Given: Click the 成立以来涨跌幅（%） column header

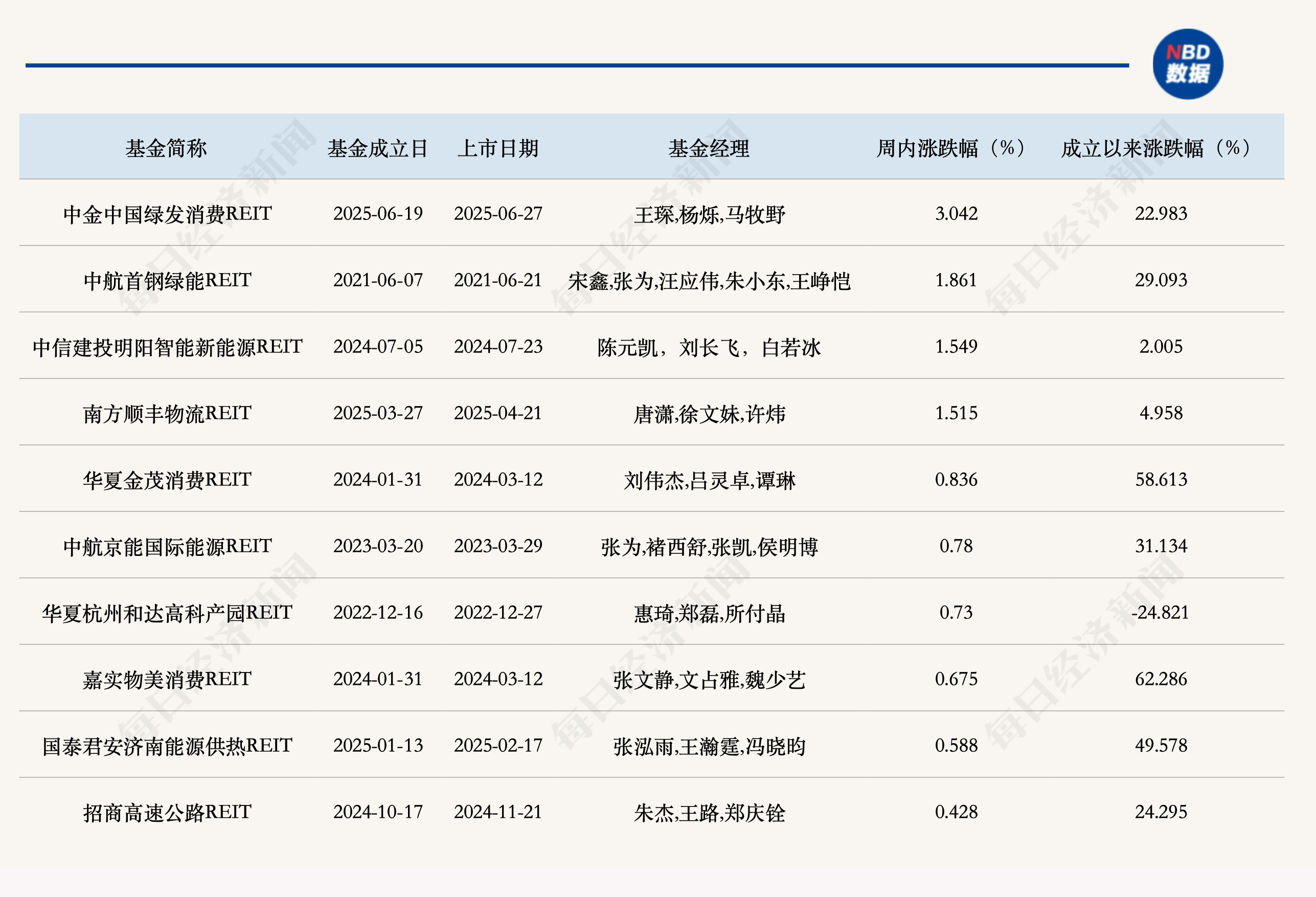Looking at the screenshot, I should [1157, 148].
